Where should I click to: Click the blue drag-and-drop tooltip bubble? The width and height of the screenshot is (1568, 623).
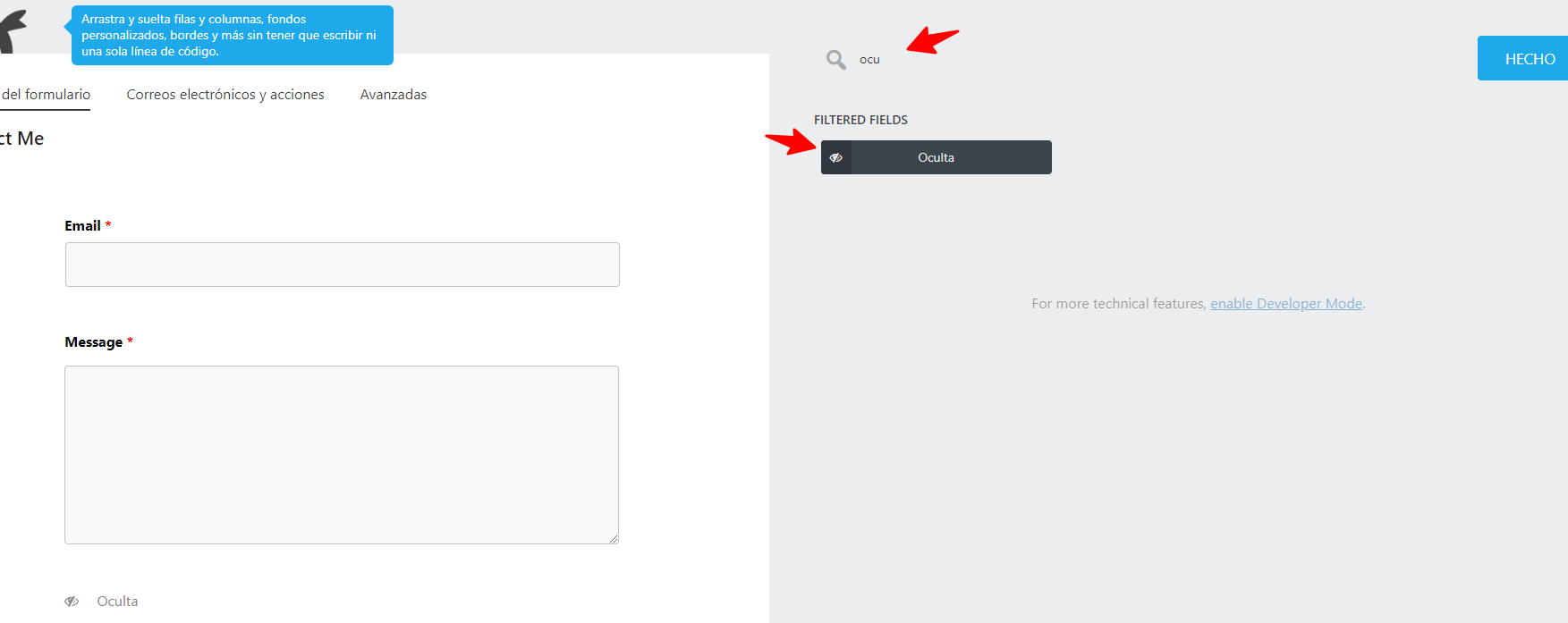tap(233, 35)
